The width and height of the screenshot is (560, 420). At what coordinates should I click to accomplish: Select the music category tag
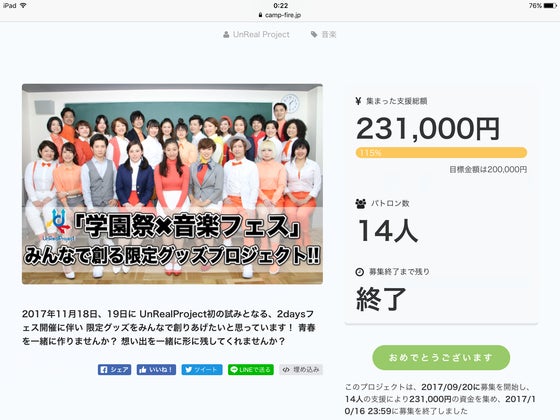coord(329,35)
